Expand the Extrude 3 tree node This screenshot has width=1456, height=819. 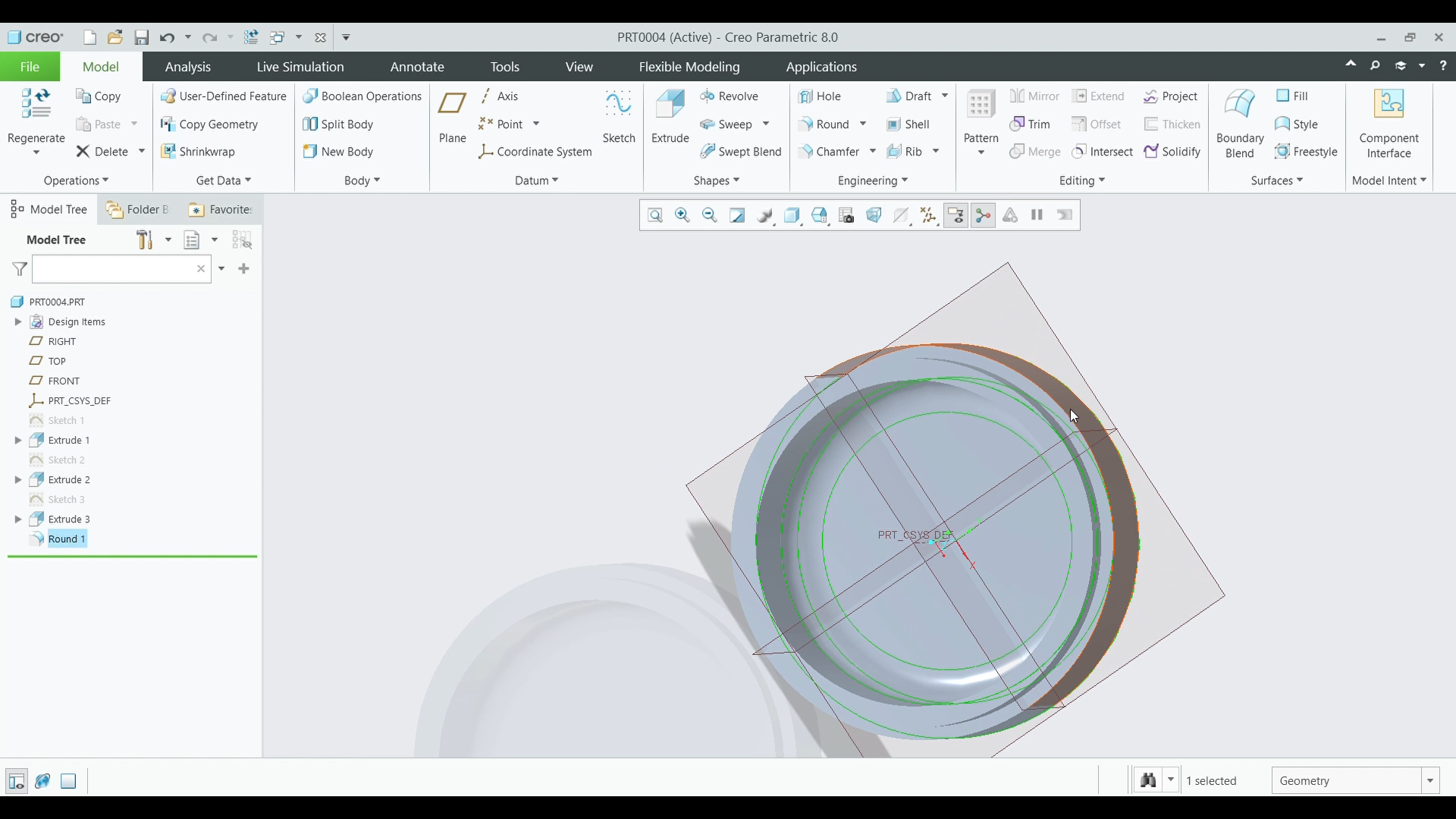18,519
